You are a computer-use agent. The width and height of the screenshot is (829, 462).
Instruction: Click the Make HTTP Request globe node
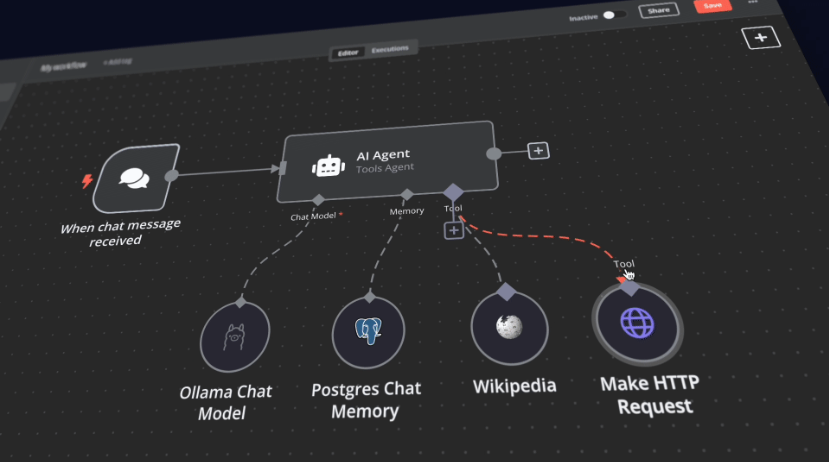click(636, 323)
